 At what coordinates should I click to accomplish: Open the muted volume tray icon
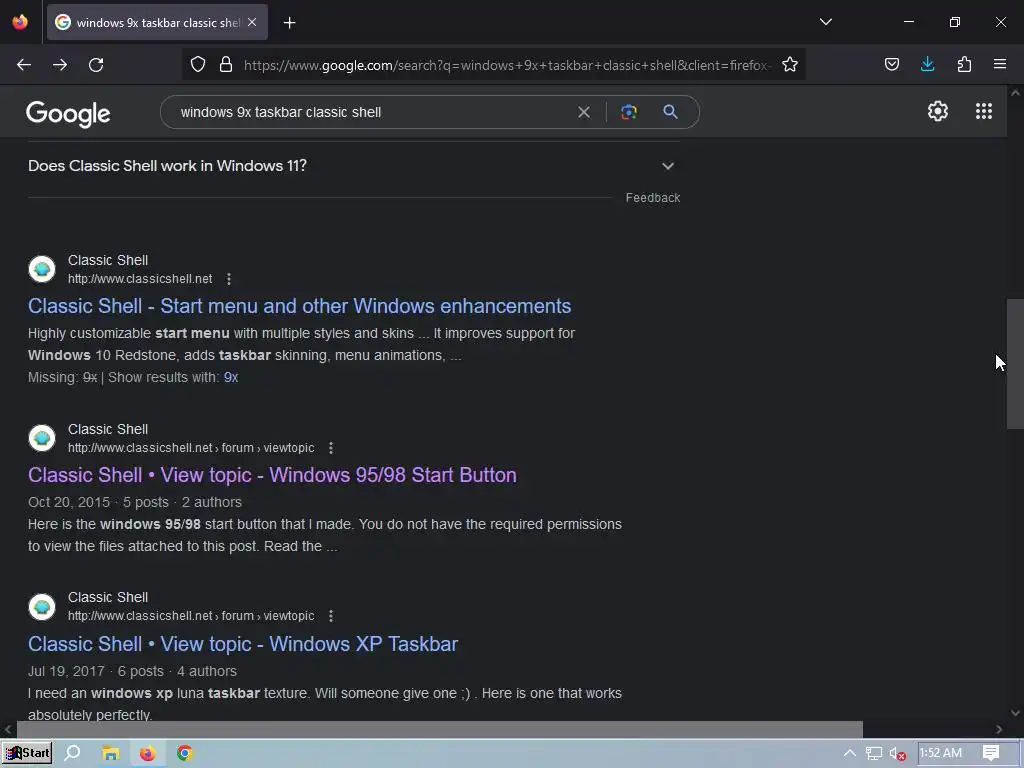click(898, 754)
